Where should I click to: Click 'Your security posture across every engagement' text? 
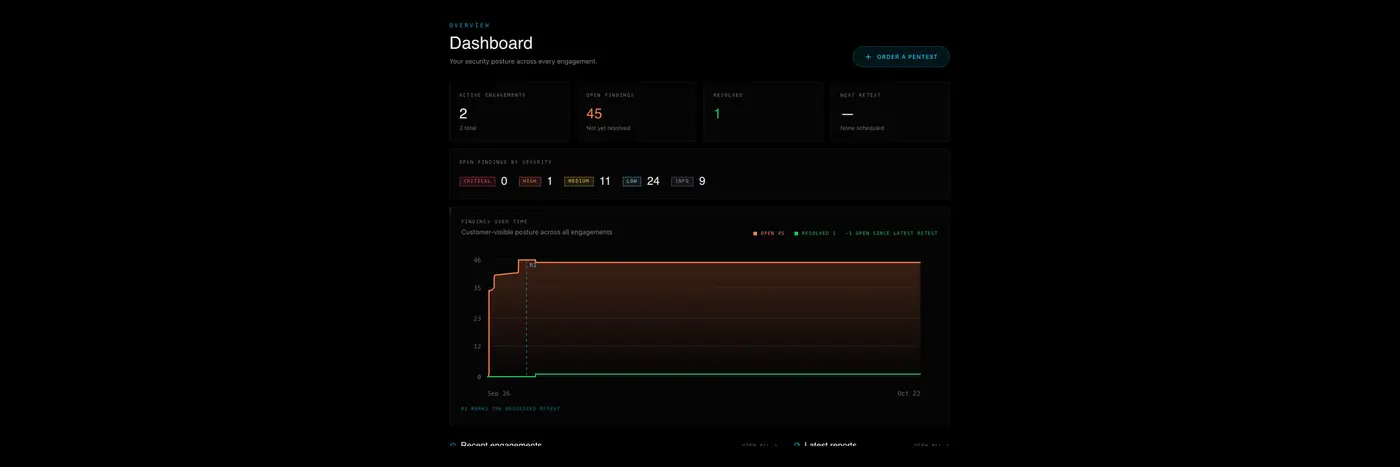pos(523,62)
